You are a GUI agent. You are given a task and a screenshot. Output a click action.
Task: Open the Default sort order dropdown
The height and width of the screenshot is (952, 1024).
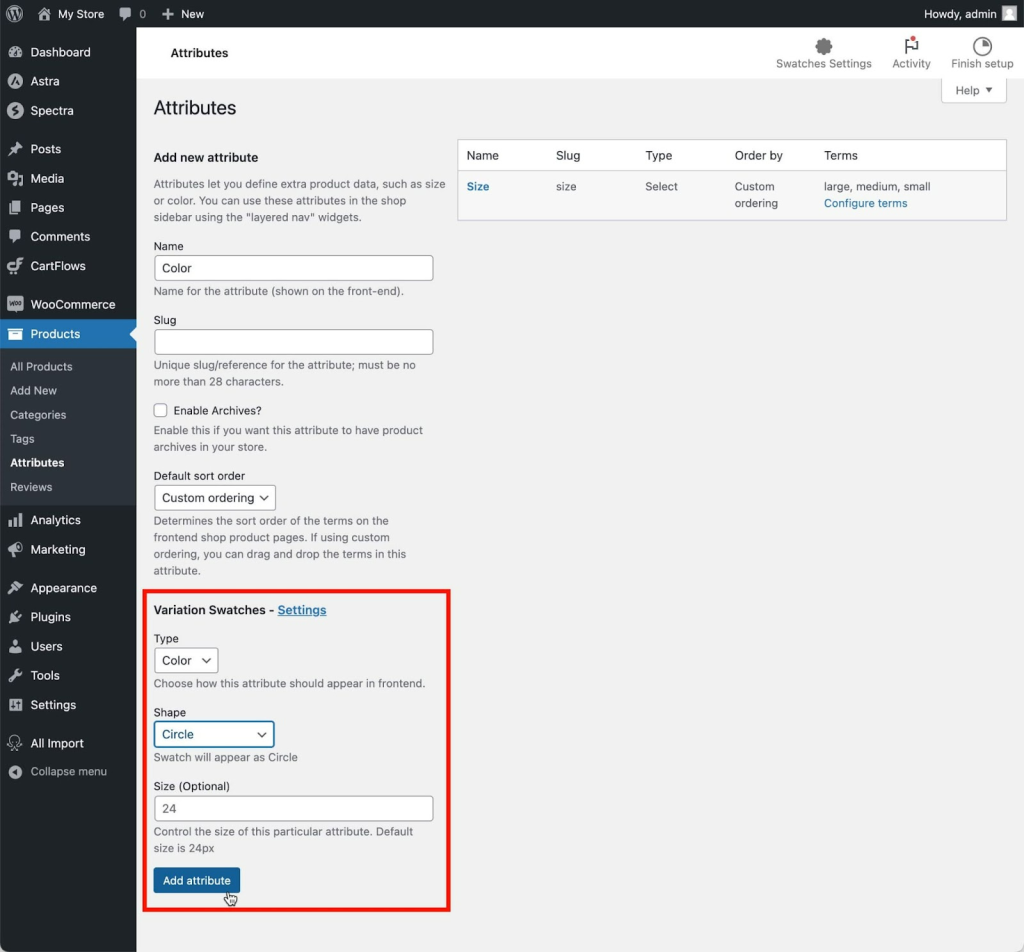coord(215,498)
